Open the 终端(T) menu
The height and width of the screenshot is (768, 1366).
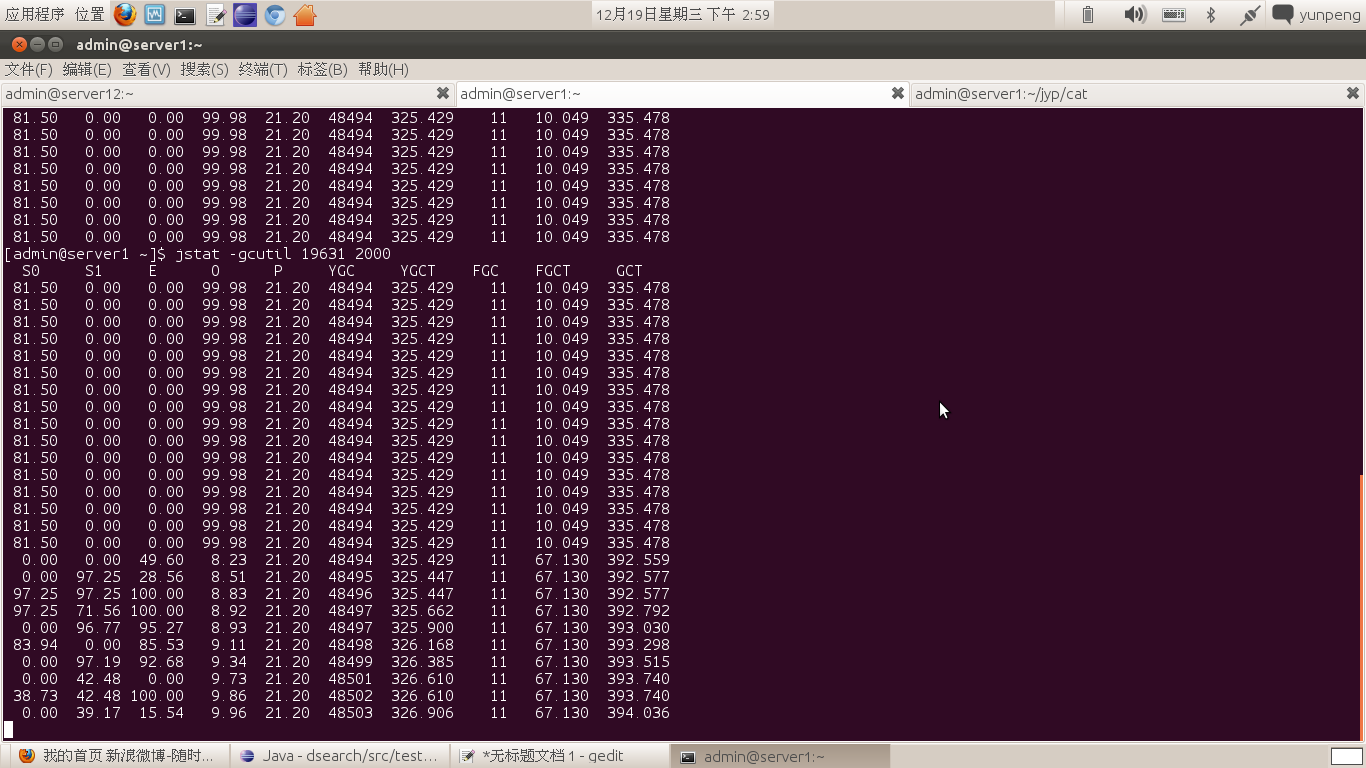(263, 69)
